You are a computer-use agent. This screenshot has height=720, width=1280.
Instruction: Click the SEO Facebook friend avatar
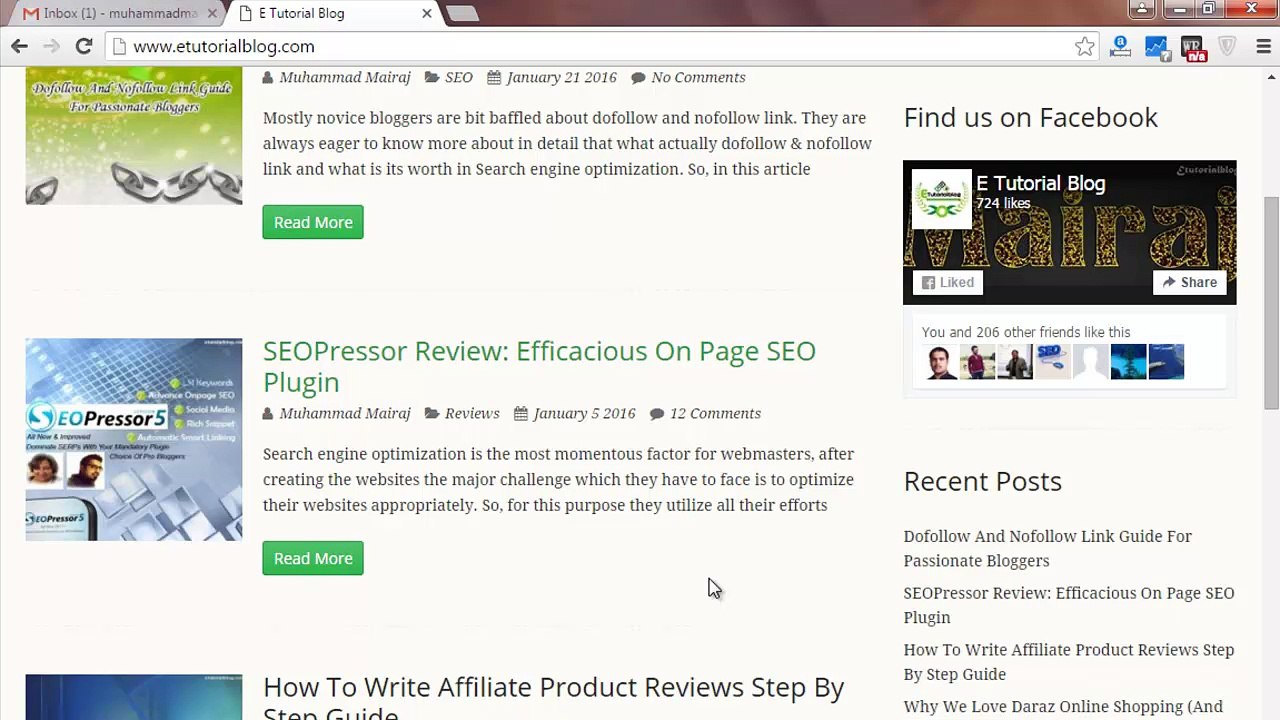[1053, 361]
